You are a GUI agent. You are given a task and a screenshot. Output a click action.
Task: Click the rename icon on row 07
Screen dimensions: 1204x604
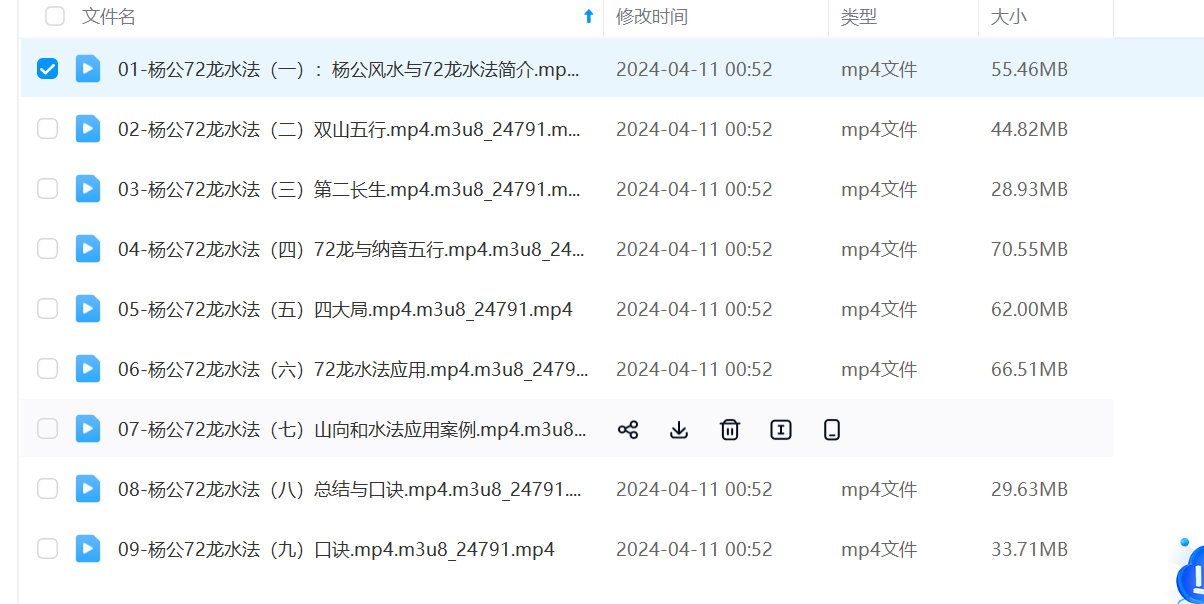781,430
